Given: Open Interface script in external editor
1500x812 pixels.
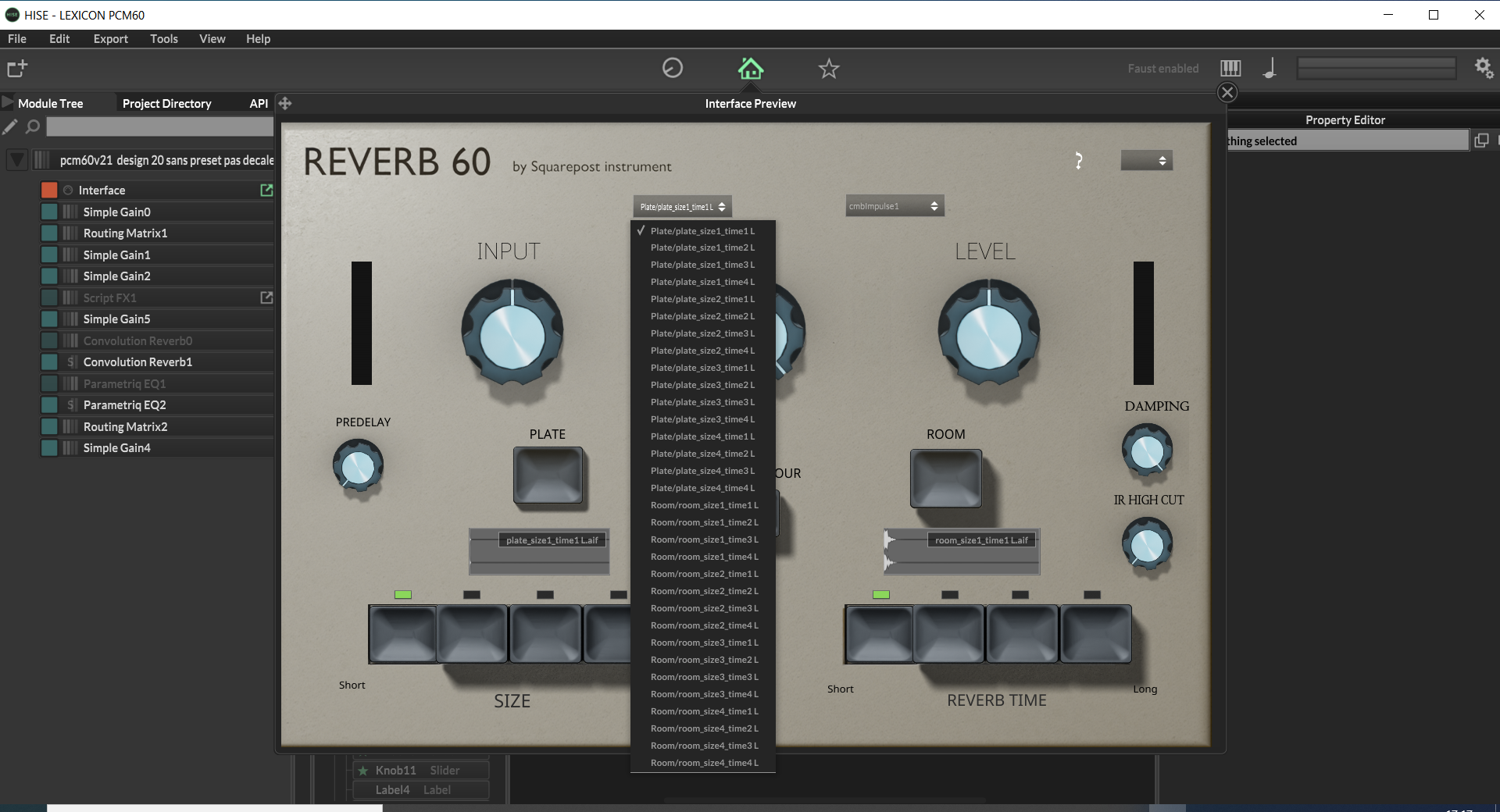Looking at the screenshot, I should click(x=266, y=190).
